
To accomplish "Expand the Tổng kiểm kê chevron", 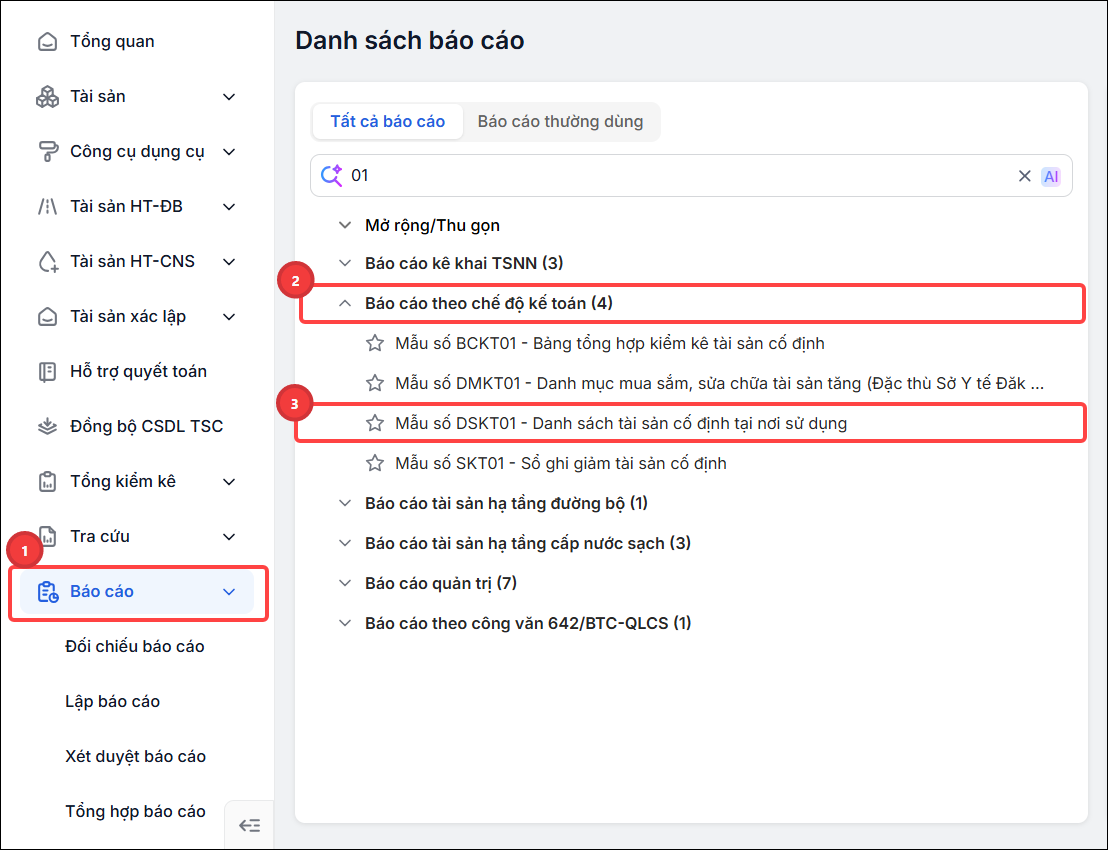I will click(229, 482).
